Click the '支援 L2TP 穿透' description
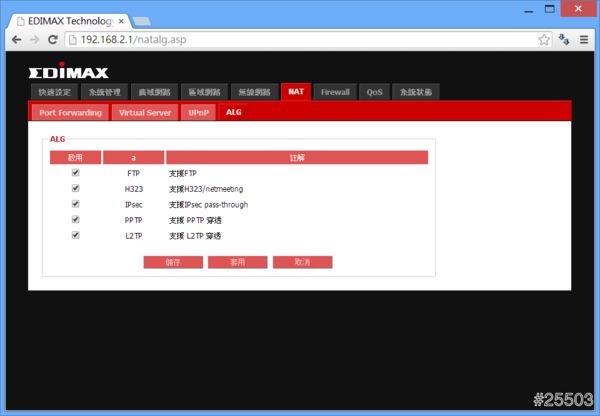The height and width of the screenshot is (416, 600). click(x=195, y=236)
